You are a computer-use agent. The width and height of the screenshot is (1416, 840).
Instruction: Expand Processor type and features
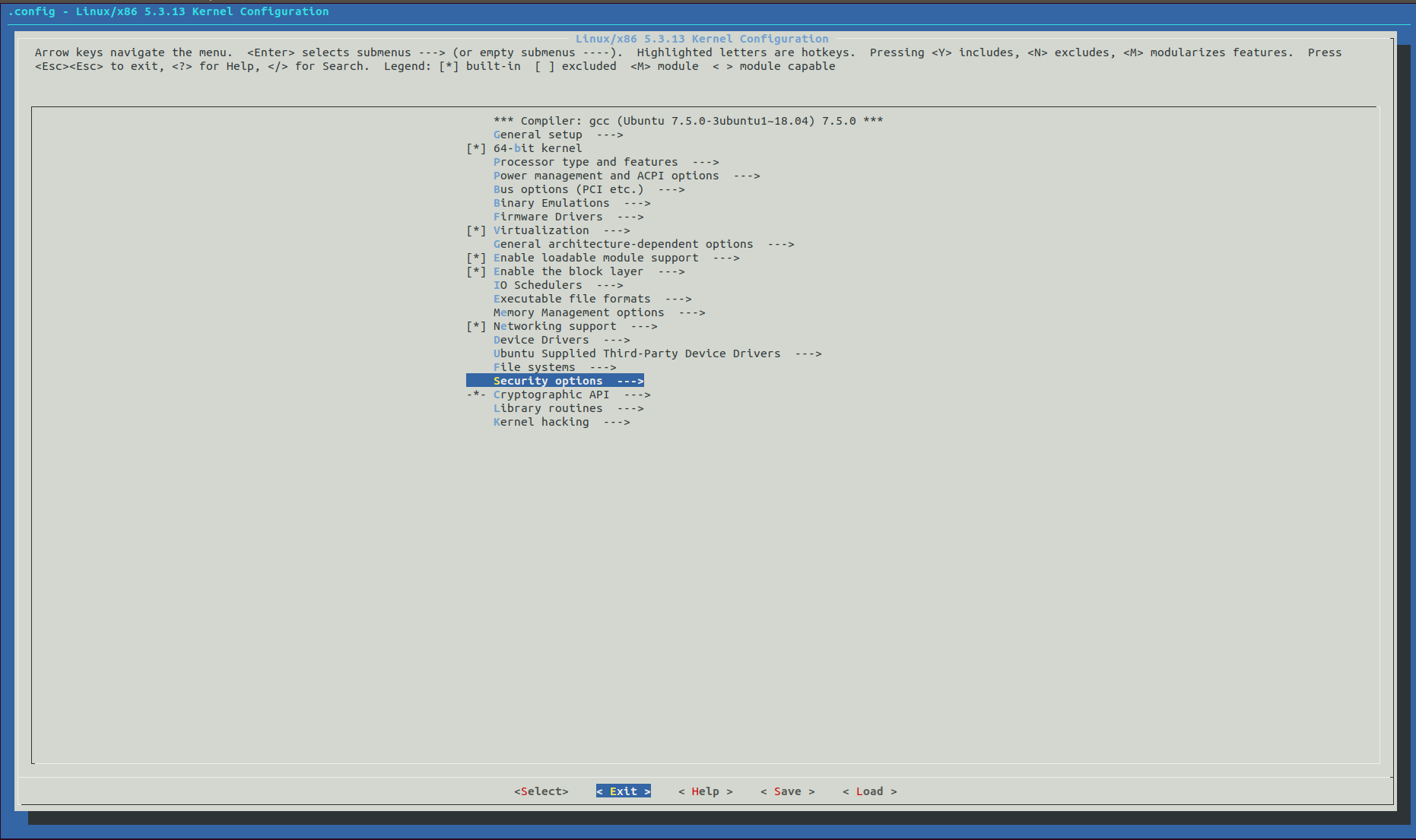pos(586,162)
